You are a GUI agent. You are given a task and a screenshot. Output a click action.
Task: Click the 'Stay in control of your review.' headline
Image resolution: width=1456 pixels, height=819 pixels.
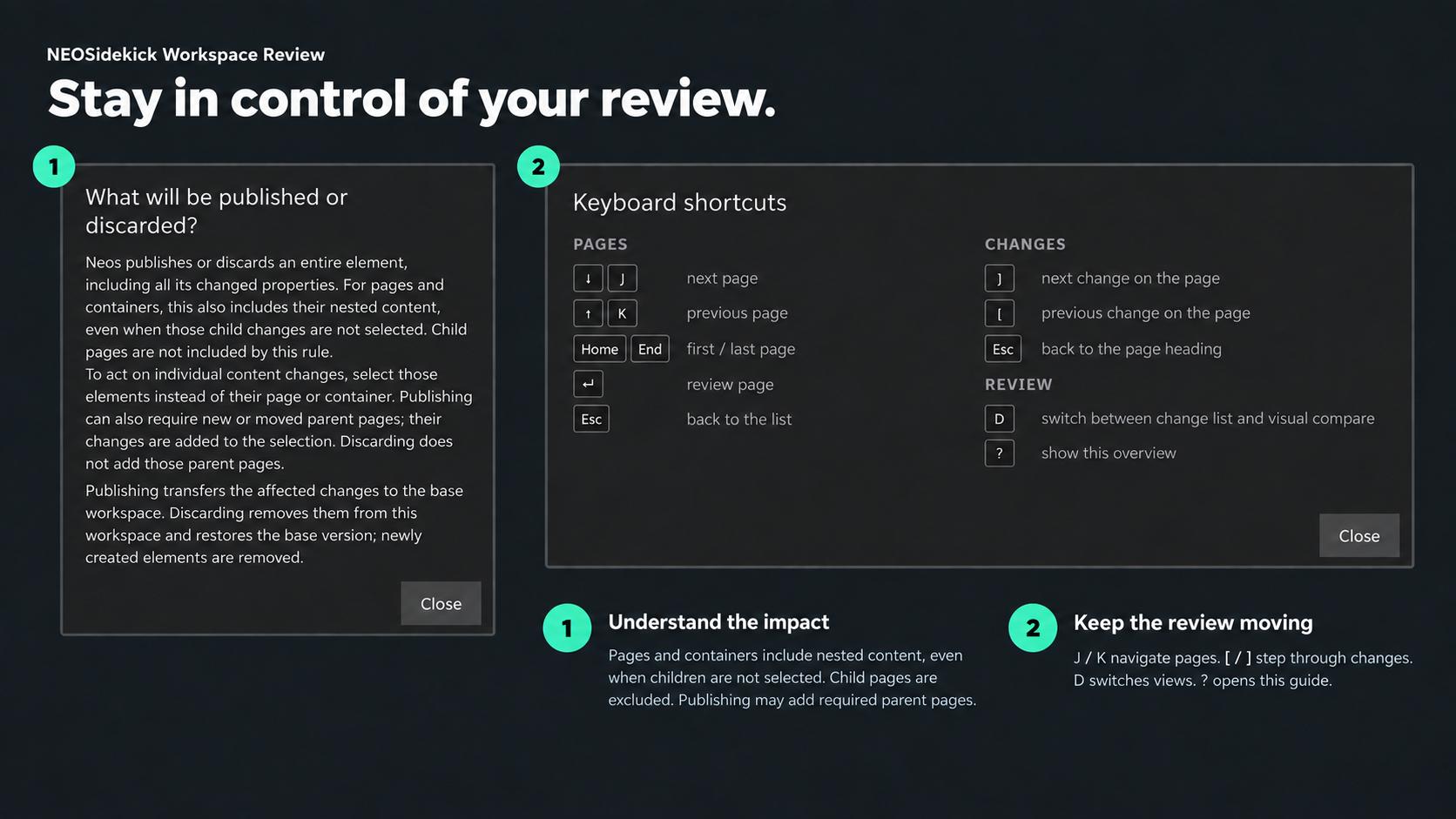pyautogui.click(x=411, y=98)
